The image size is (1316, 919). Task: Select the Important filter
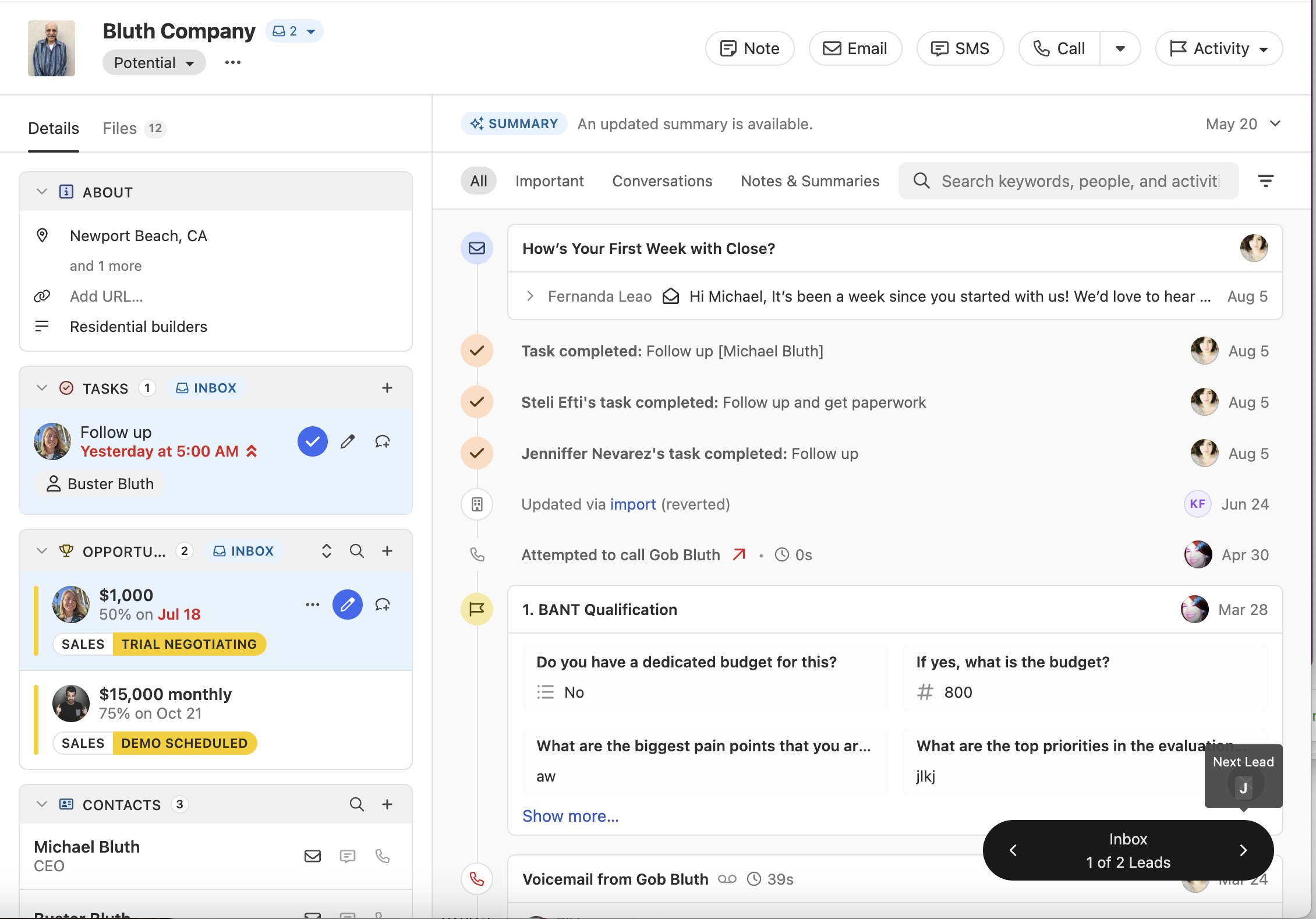coord(549,181)
